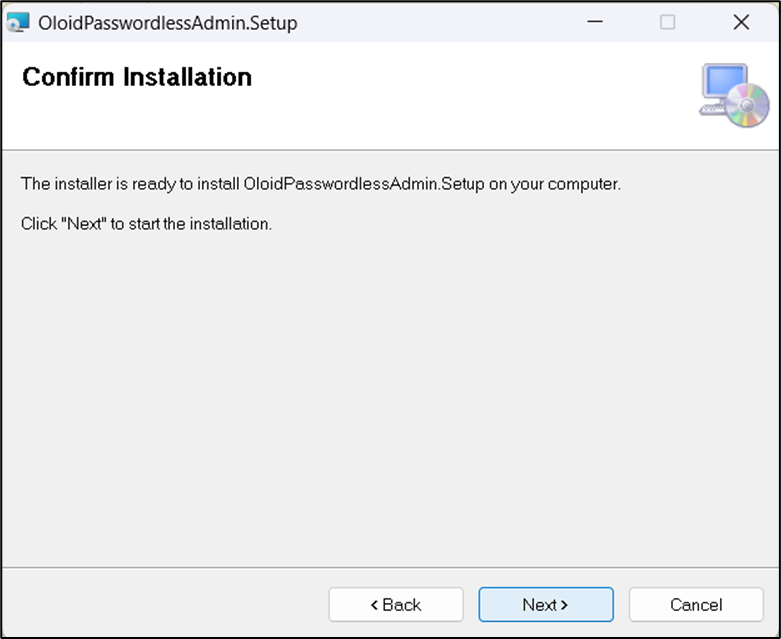Click the 'Click "Next" to start' instruction text
Screen dimensions: 781x639
(146, 224)
